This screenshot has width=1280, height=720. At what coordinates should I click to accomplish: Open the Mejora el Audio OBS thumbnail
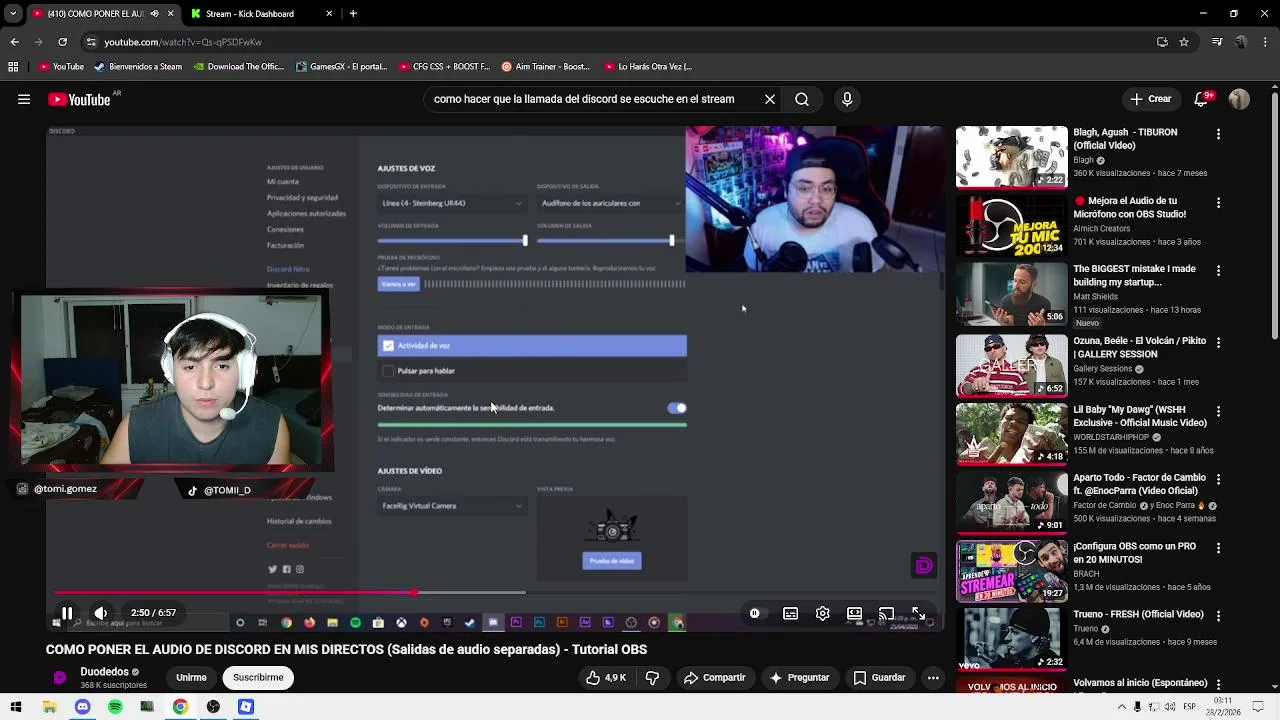[1011, 225]
